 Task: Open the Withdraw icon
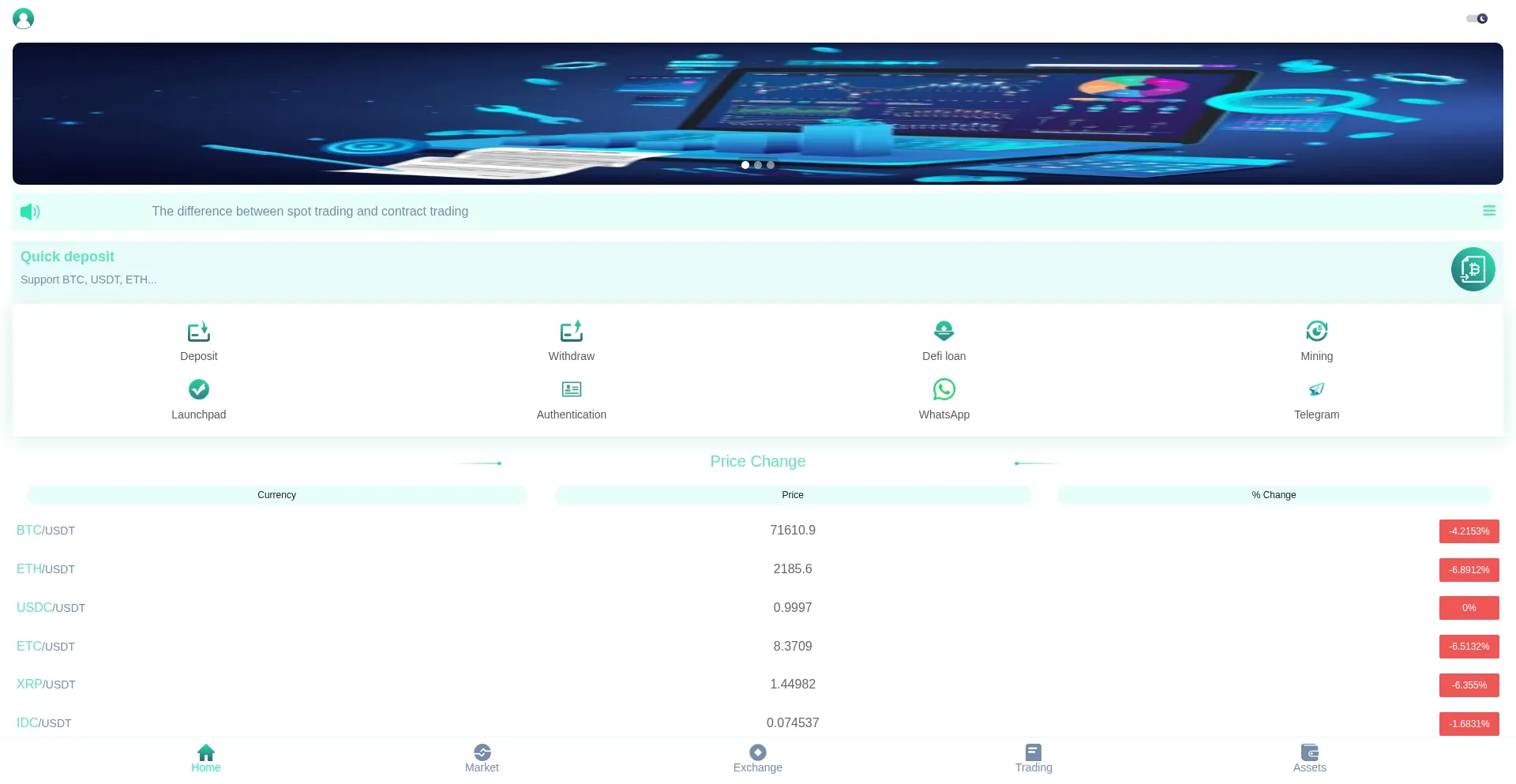click(572, 331)
